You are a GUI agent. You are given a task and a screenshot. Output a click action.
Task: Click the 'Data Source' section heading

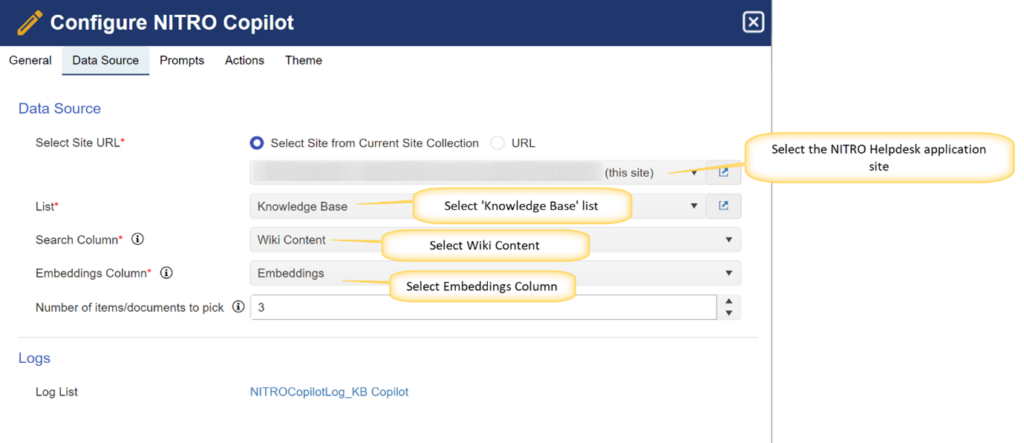[x=59, y=108]
